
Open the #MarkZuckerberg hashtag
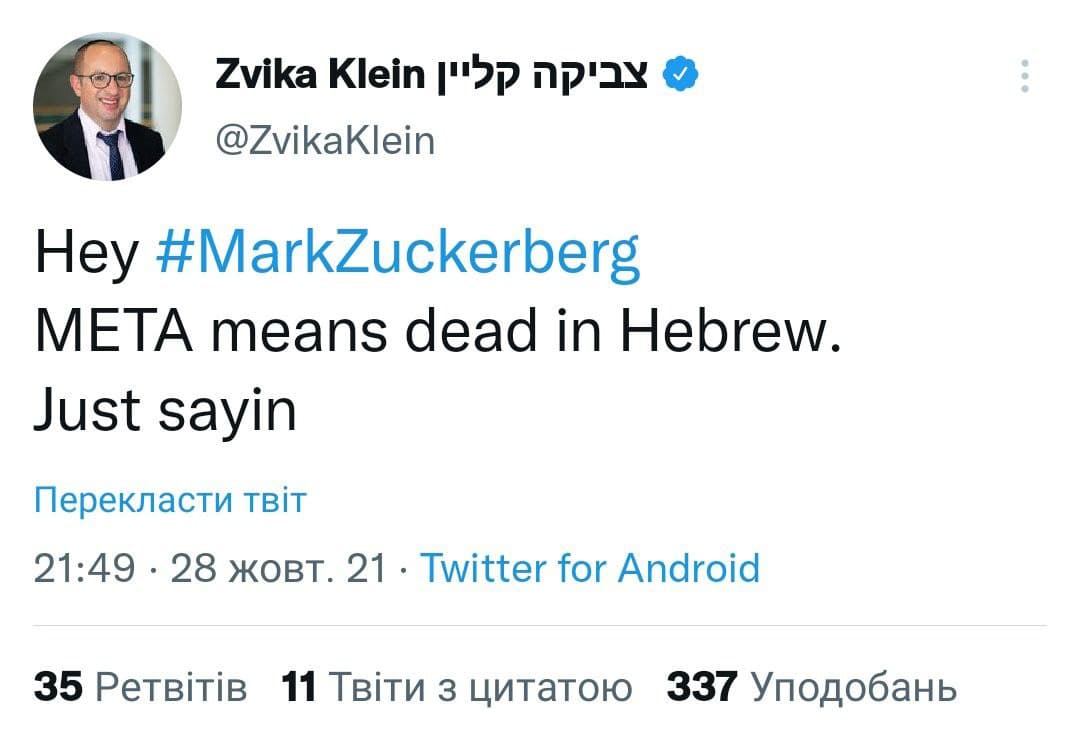tap(398, 254)
